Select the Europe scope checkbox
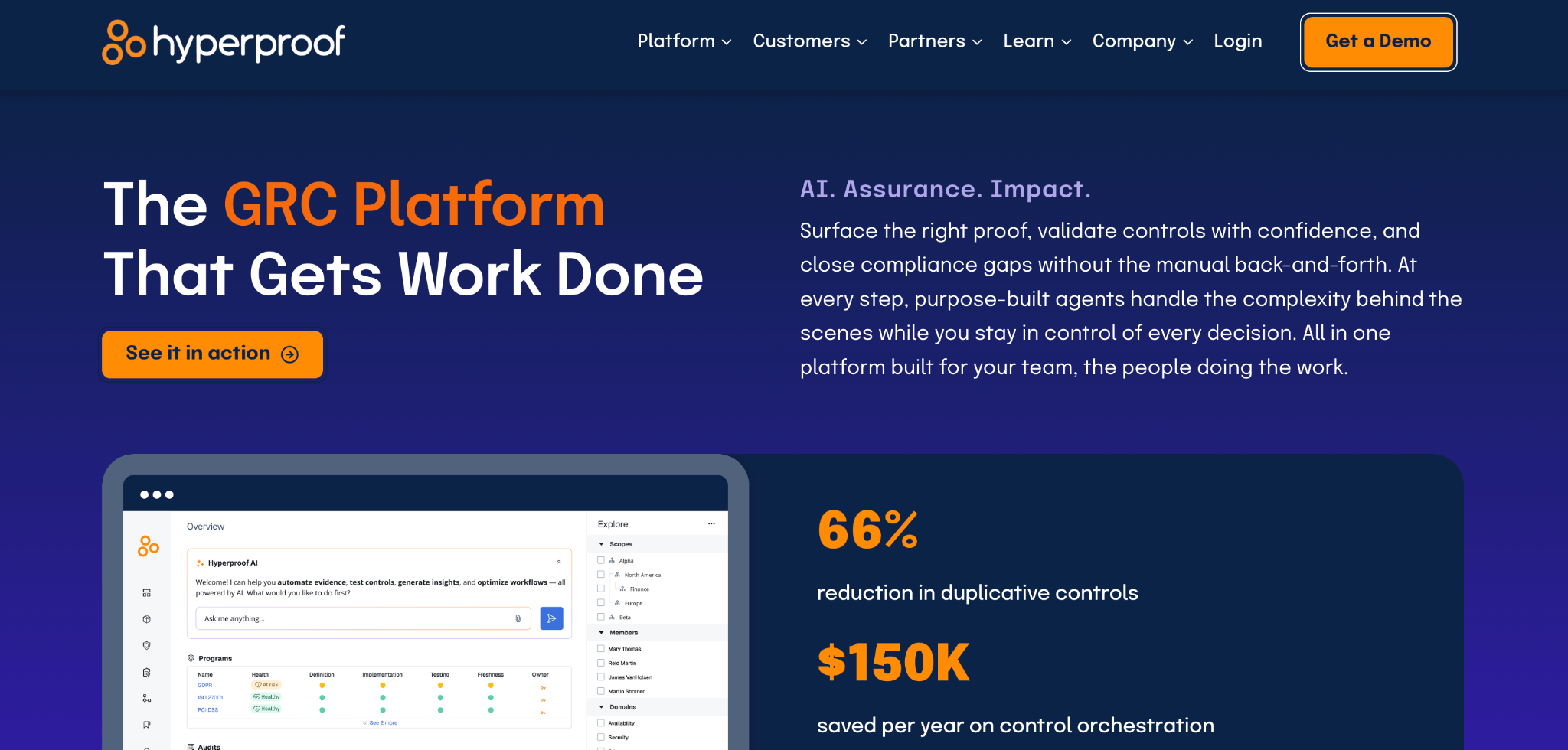1568x750 pixels. [x=601, y=603]
